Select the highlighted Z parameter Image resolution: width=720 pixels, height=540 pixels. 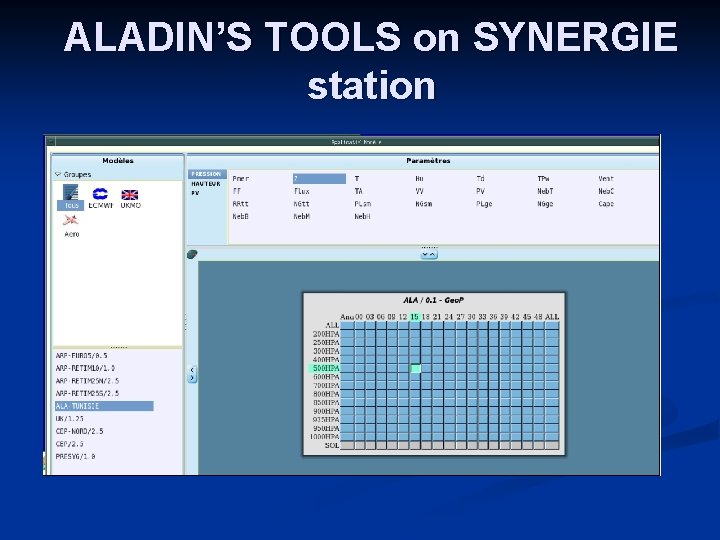click(319, 179)
